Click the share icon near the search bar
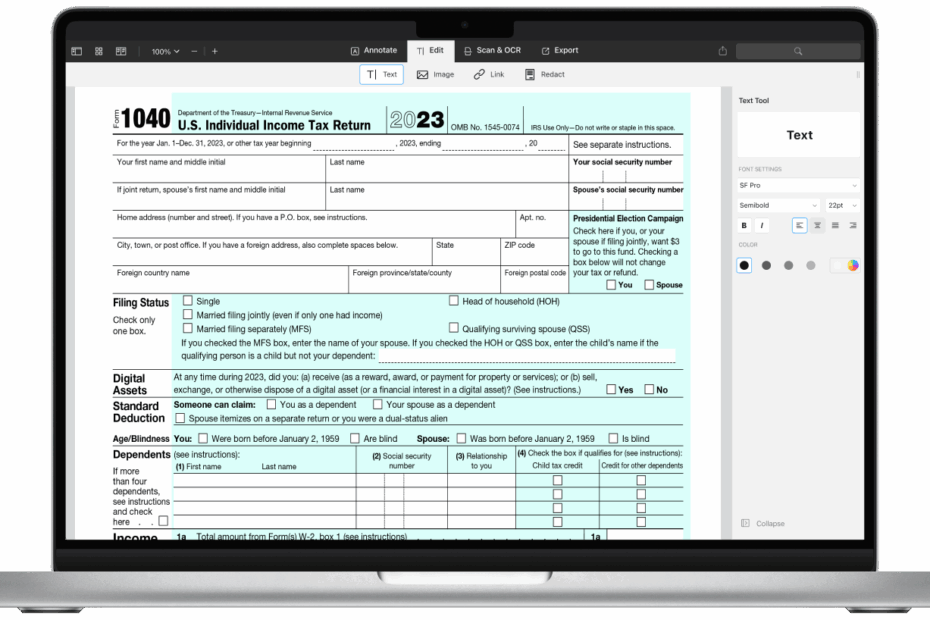 click(x=722, y=49)
